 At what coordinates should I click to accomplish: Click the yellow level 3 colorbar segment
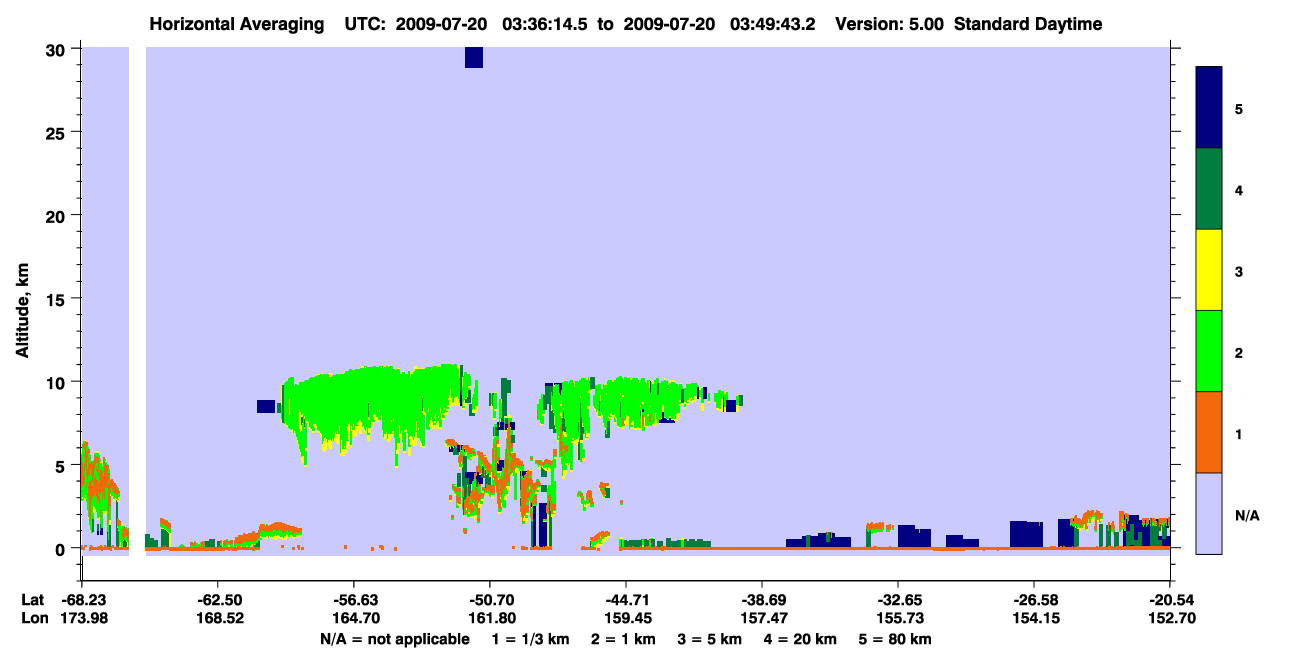coord(1209,270)
